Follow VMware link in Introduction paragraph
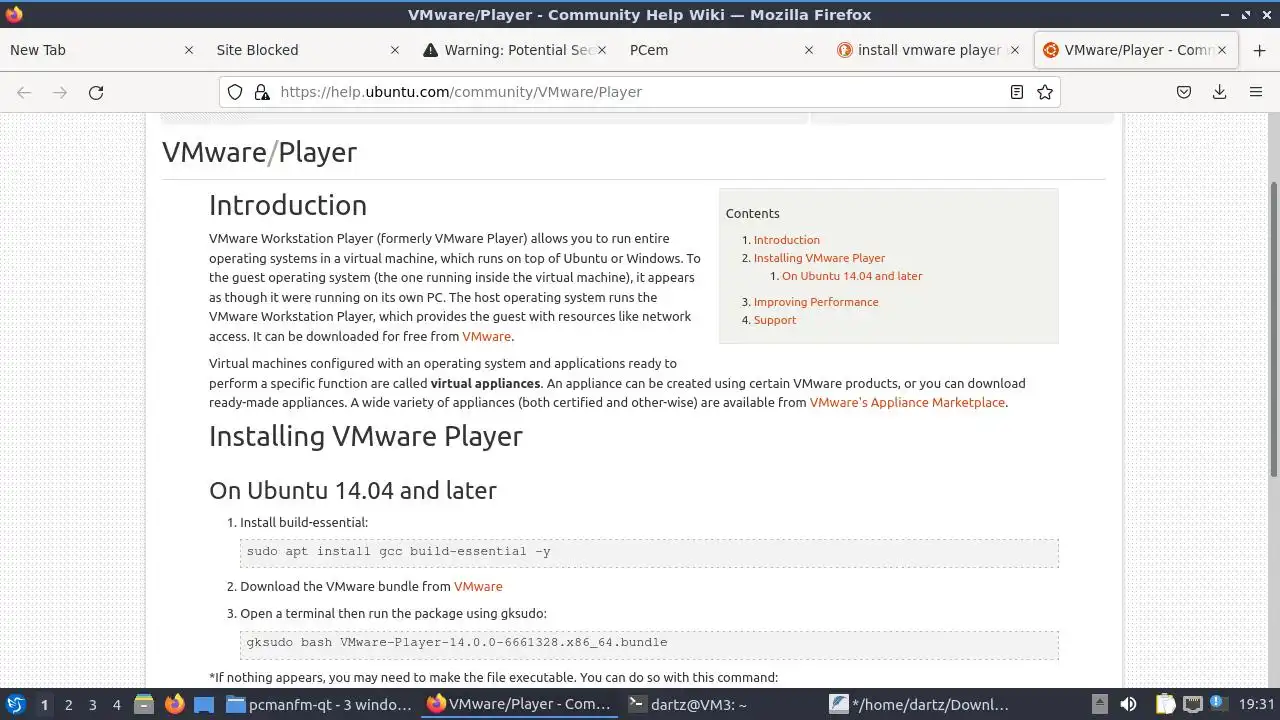 (486, 336)
